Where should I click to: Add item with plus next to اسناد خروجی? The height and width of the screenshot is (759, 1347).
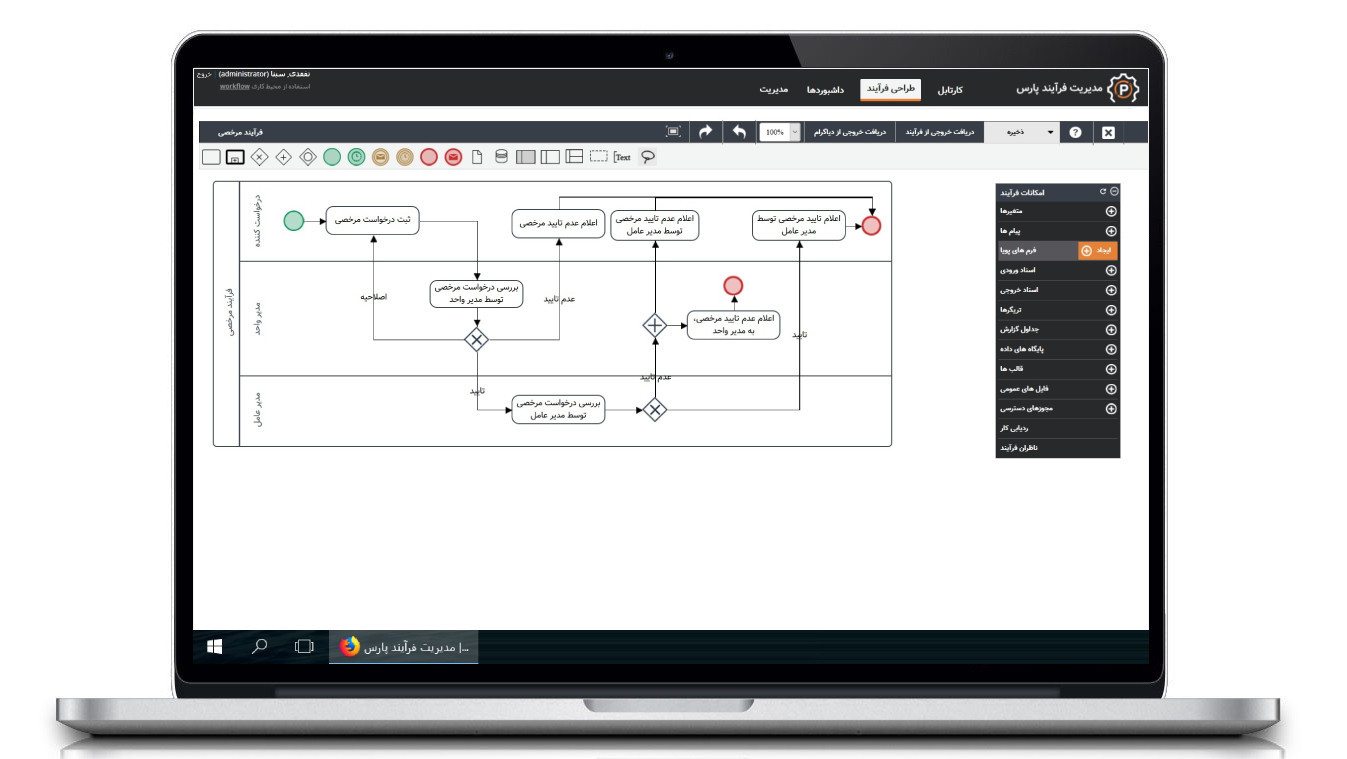pos(1111,290)
